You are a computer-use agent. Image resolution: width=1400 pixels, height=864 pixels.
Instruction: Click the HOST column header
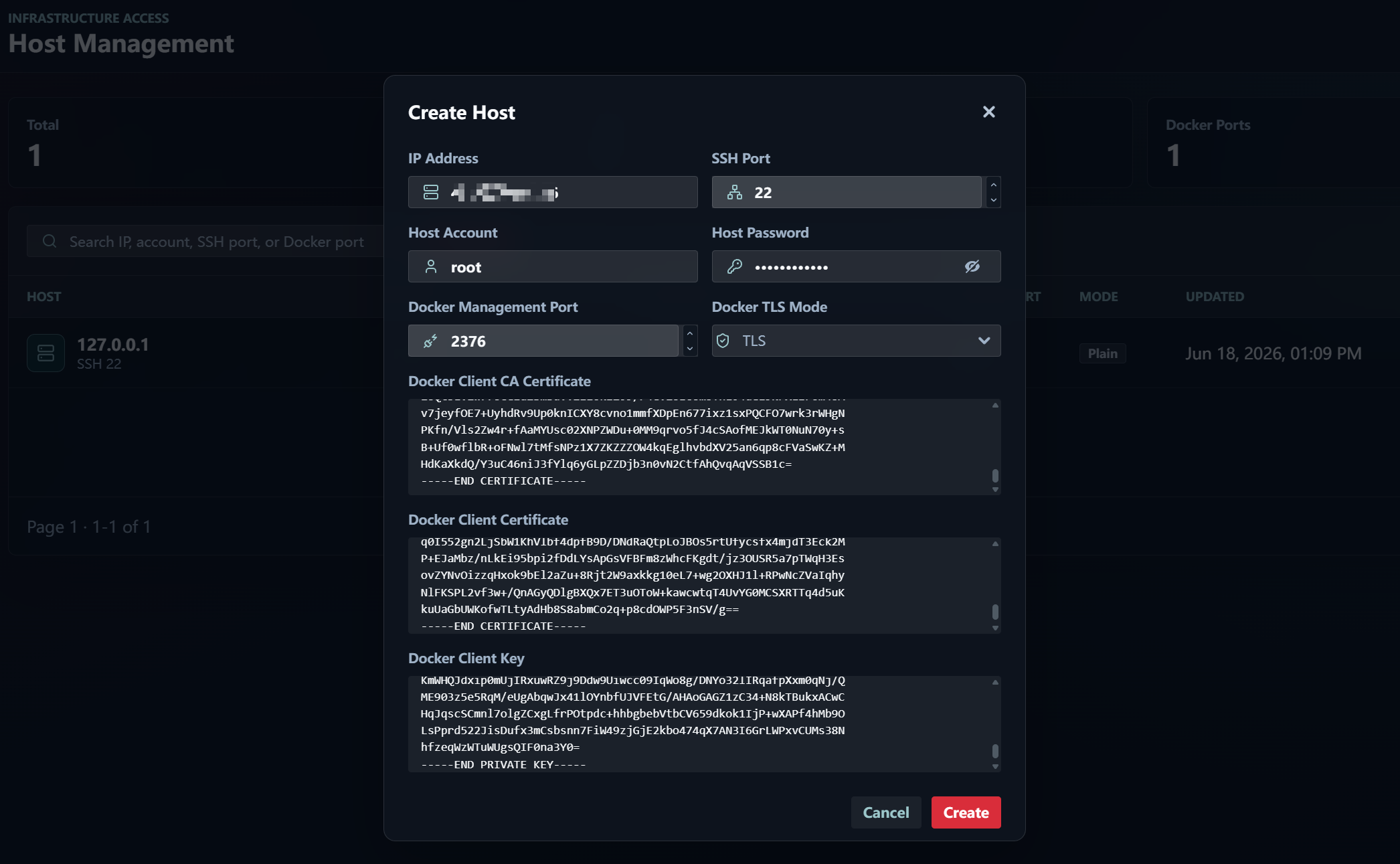43,296
